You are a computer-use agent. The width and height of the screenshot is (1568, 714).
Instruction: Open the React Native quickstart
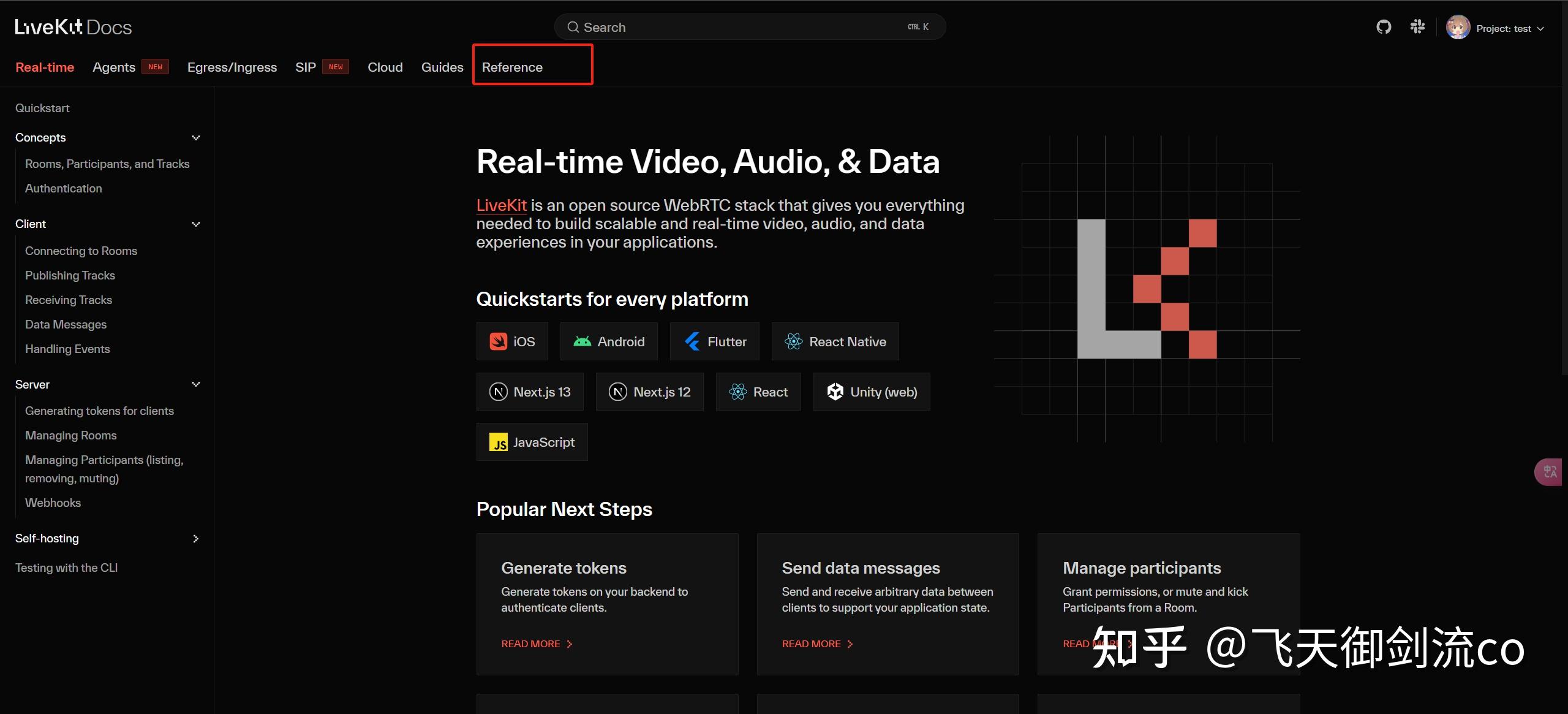835,341
